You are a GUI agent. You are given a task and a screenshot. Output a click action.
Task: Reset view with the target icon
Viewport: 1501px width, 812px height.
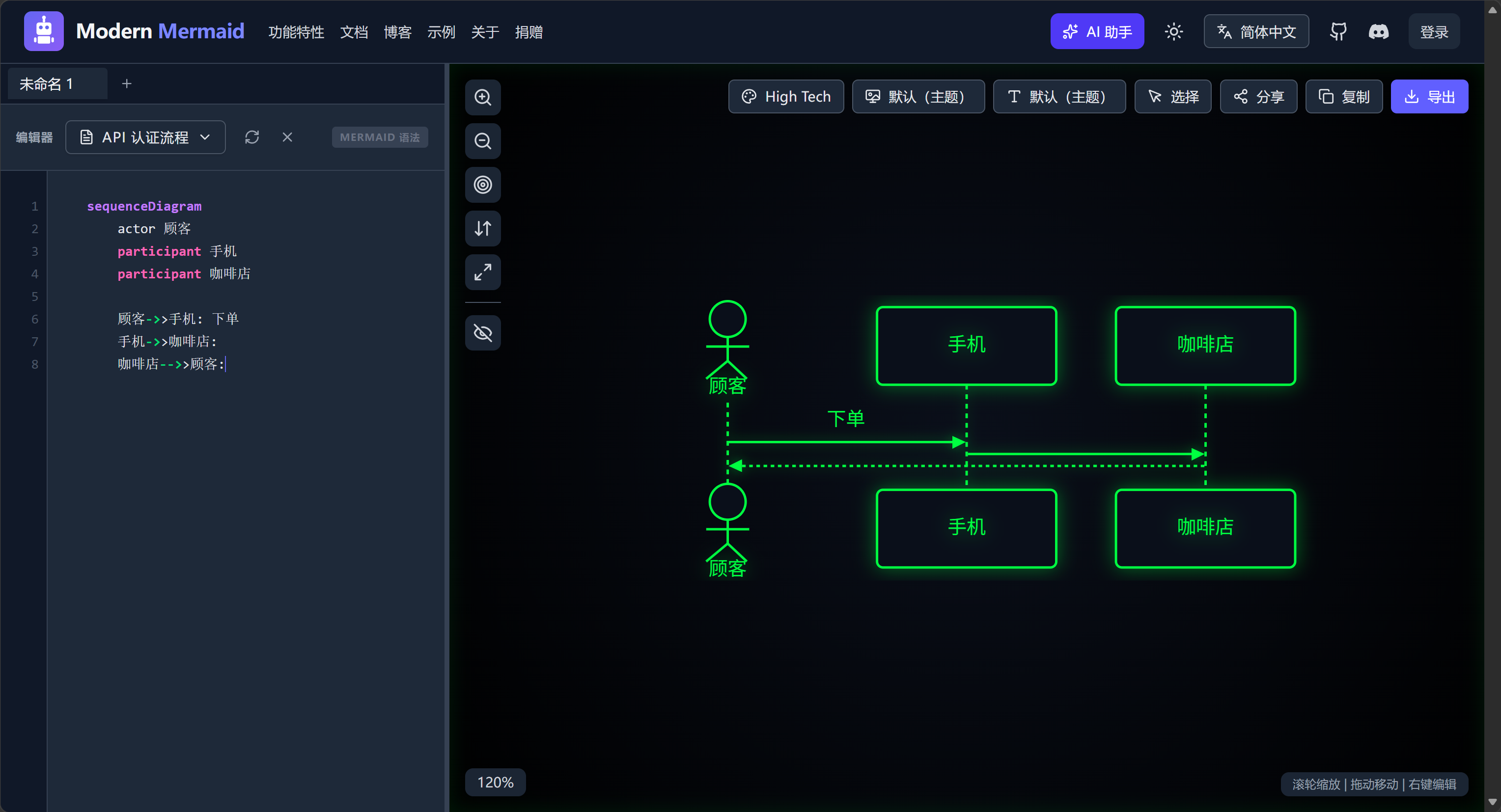pyautogui.click(x=482, y=185)
